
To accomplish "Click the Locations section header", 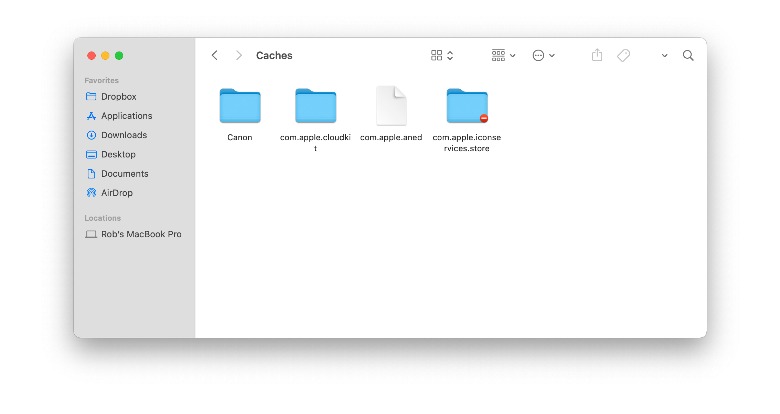I will click(102, 218).
